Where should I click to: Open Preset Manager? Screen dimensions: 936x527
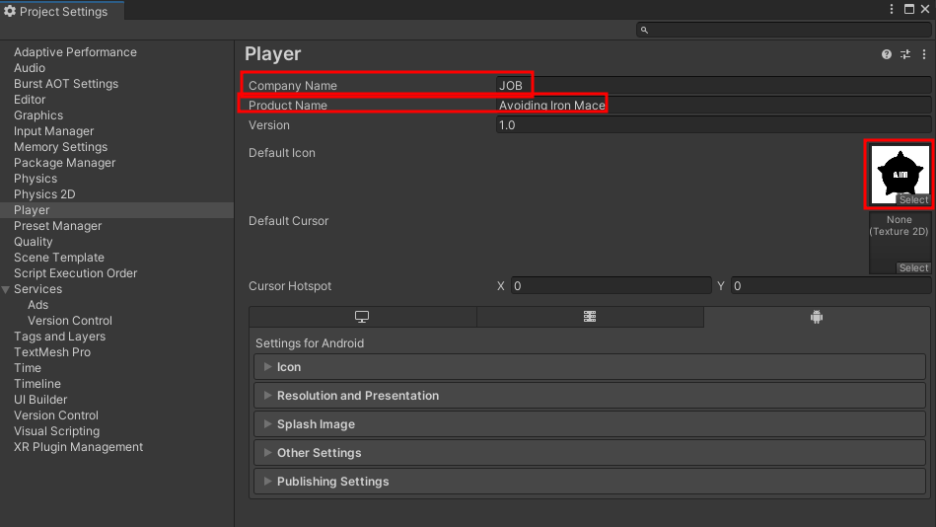tap(57, 226)
